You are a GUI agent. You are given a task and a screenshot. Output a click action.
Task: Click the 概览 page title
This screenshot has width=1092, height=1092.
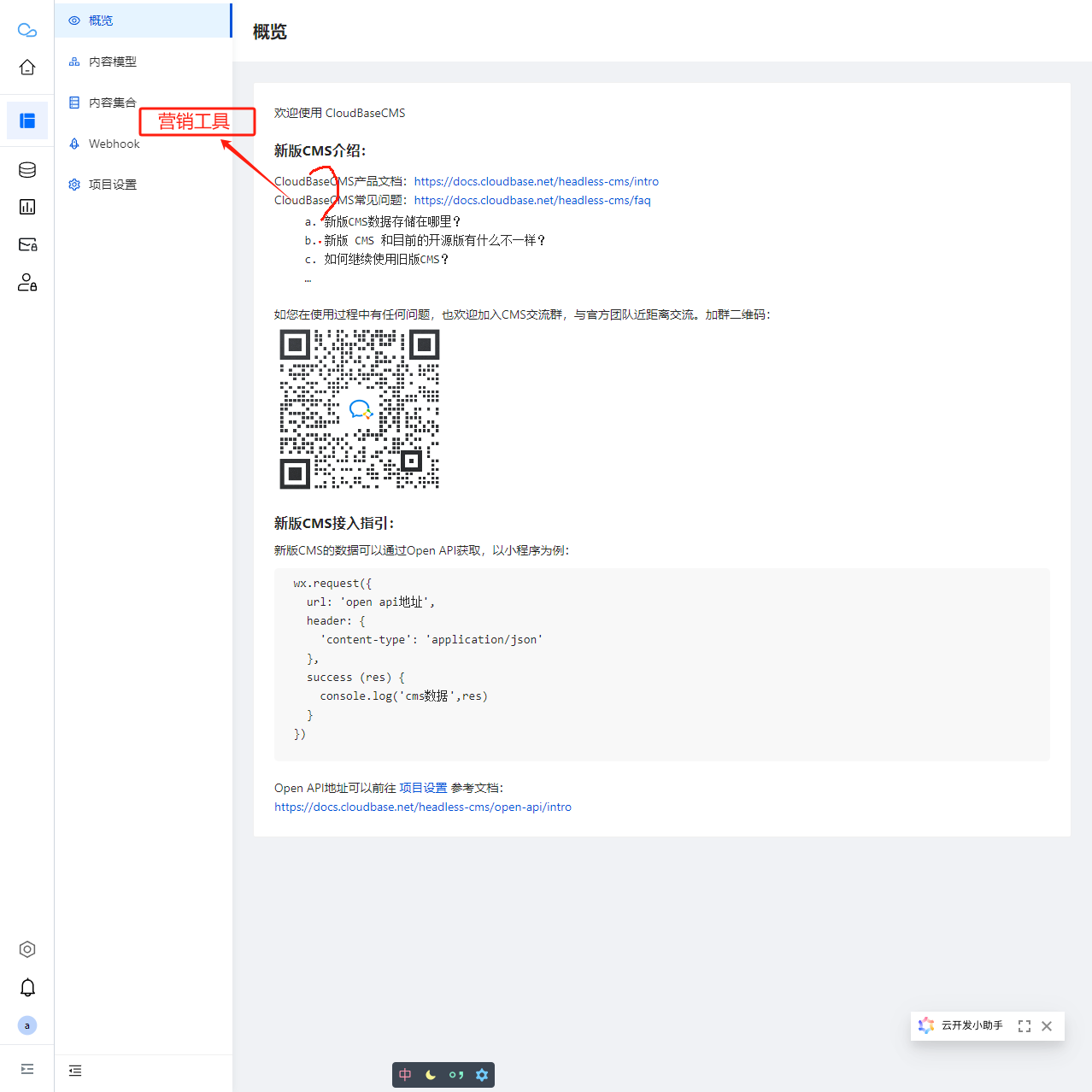[270, 32]
